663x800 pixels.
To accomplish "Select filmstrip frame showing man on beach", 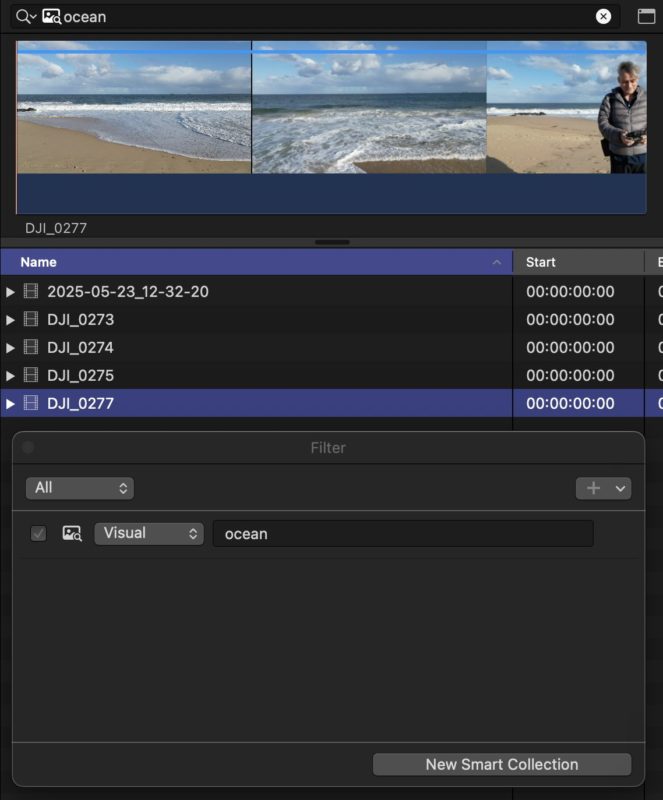I will pos(567,107).
